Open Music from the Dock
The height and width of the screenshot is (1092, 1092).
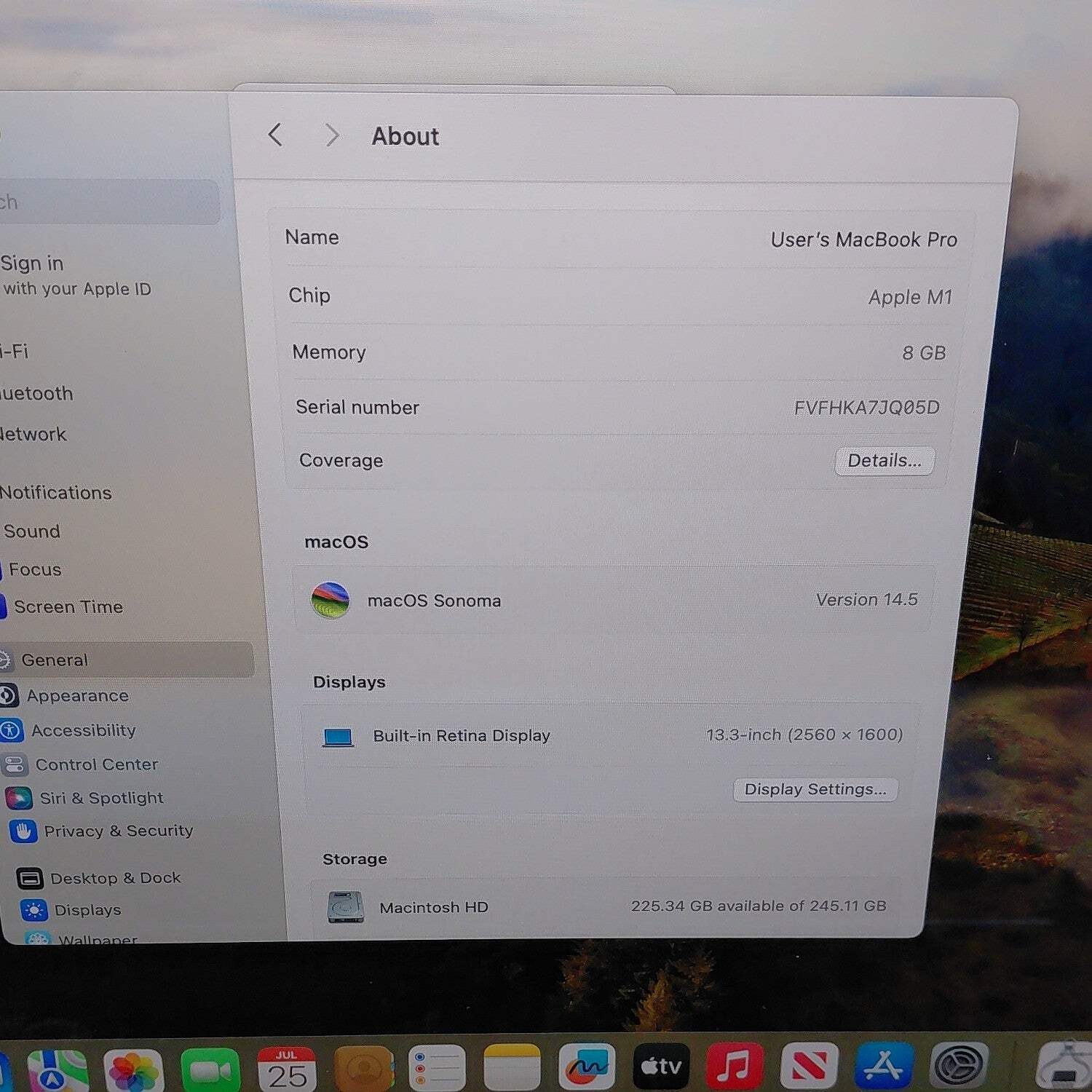(735, 1065)
